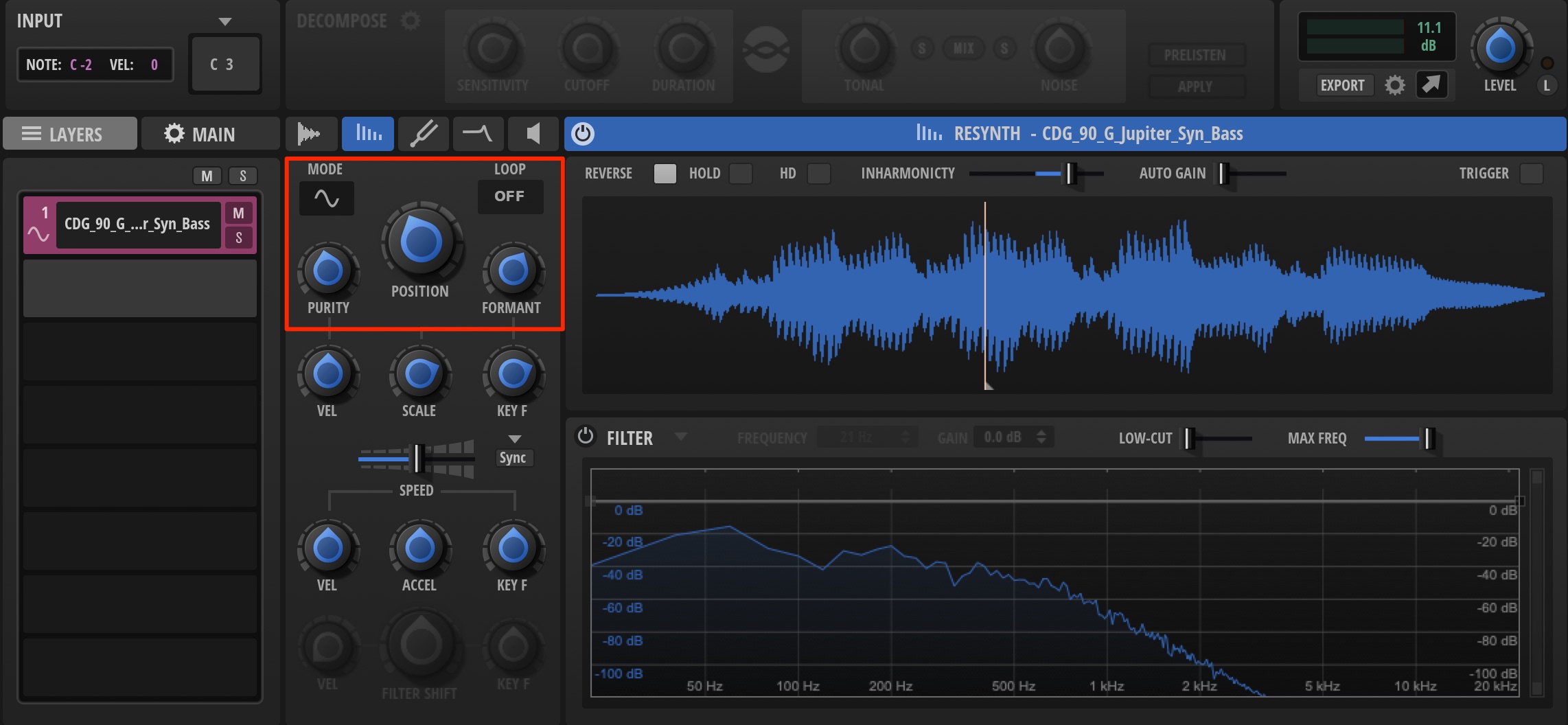Click the Gain stepper arrows
Viewport: 1568px width, 725px height.
pos(1041,437)
